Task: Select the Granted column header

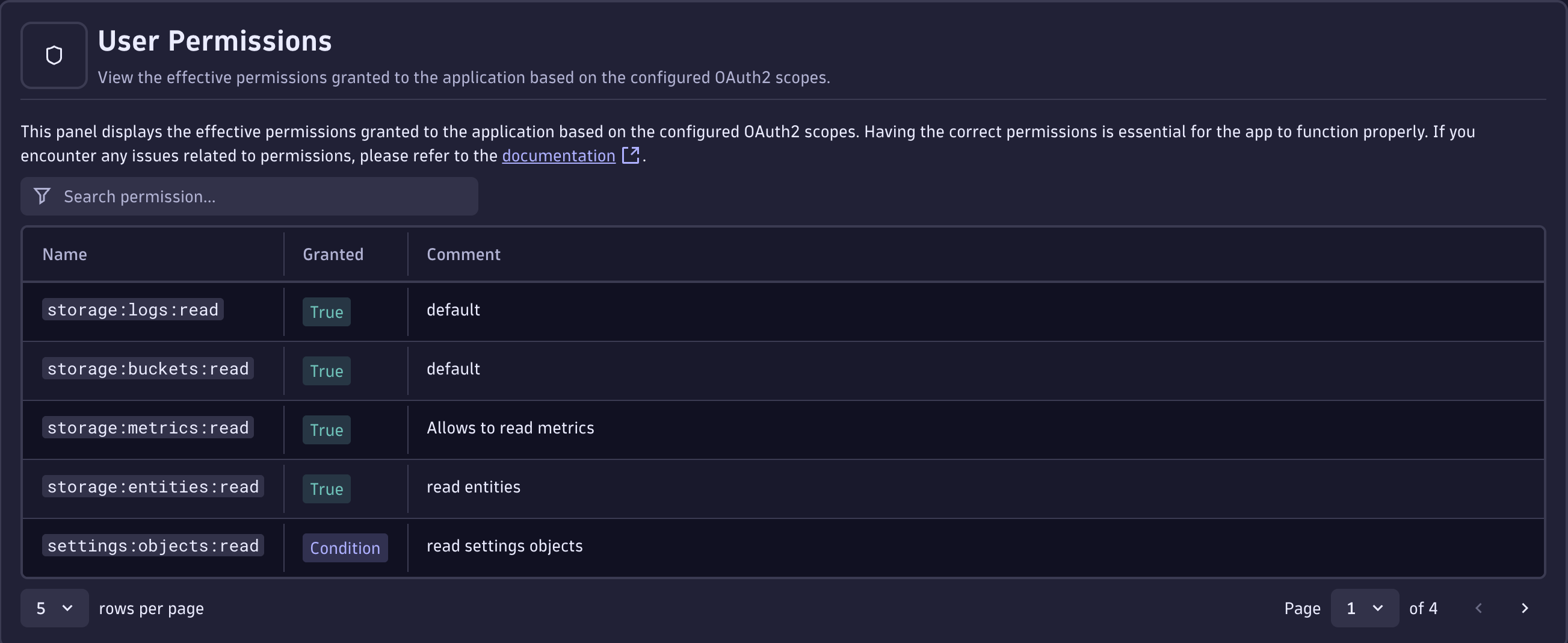Action: (x=332, y=254)
